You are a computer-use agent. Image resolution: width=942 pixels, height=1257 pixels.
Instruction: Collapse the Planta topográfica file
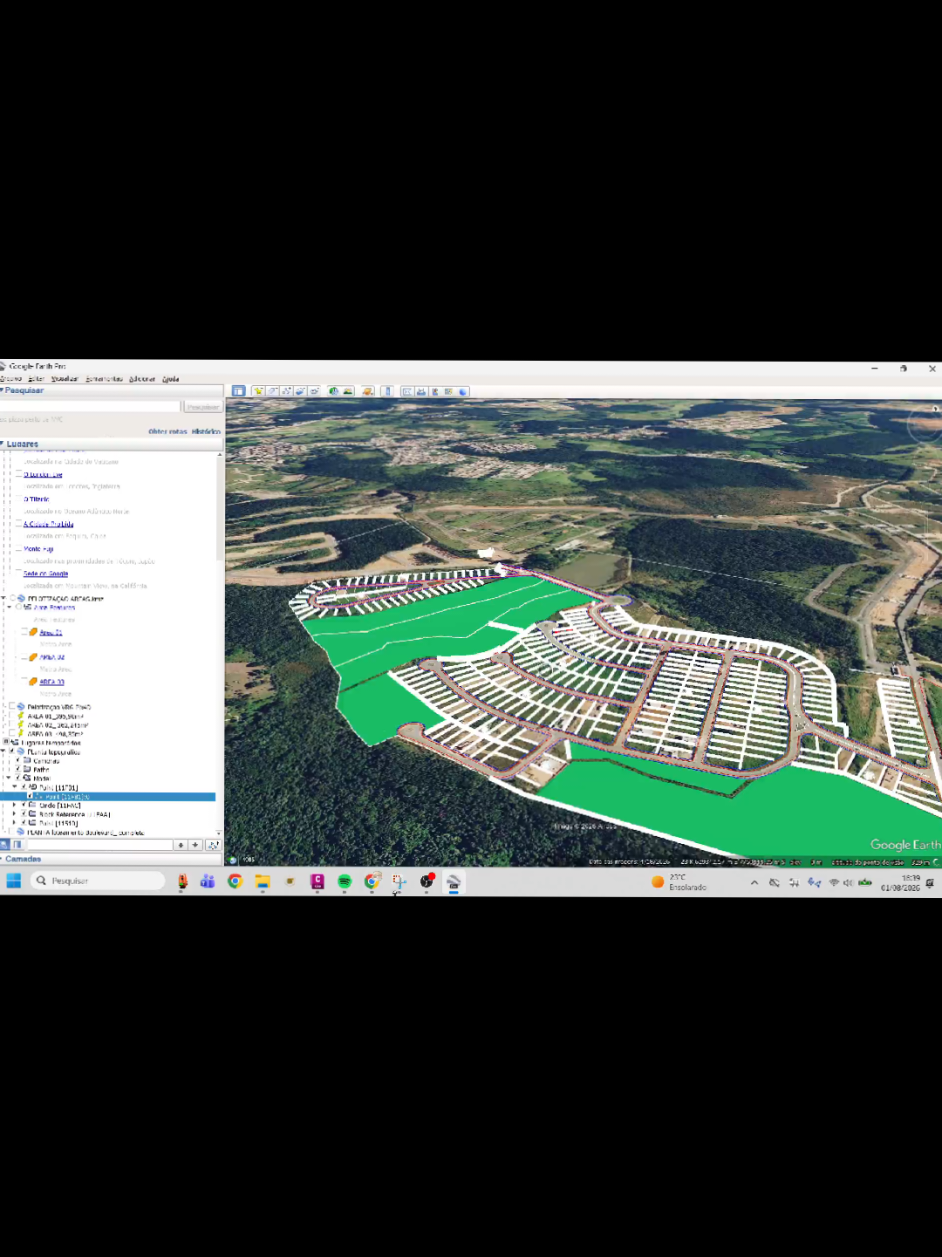3,751
